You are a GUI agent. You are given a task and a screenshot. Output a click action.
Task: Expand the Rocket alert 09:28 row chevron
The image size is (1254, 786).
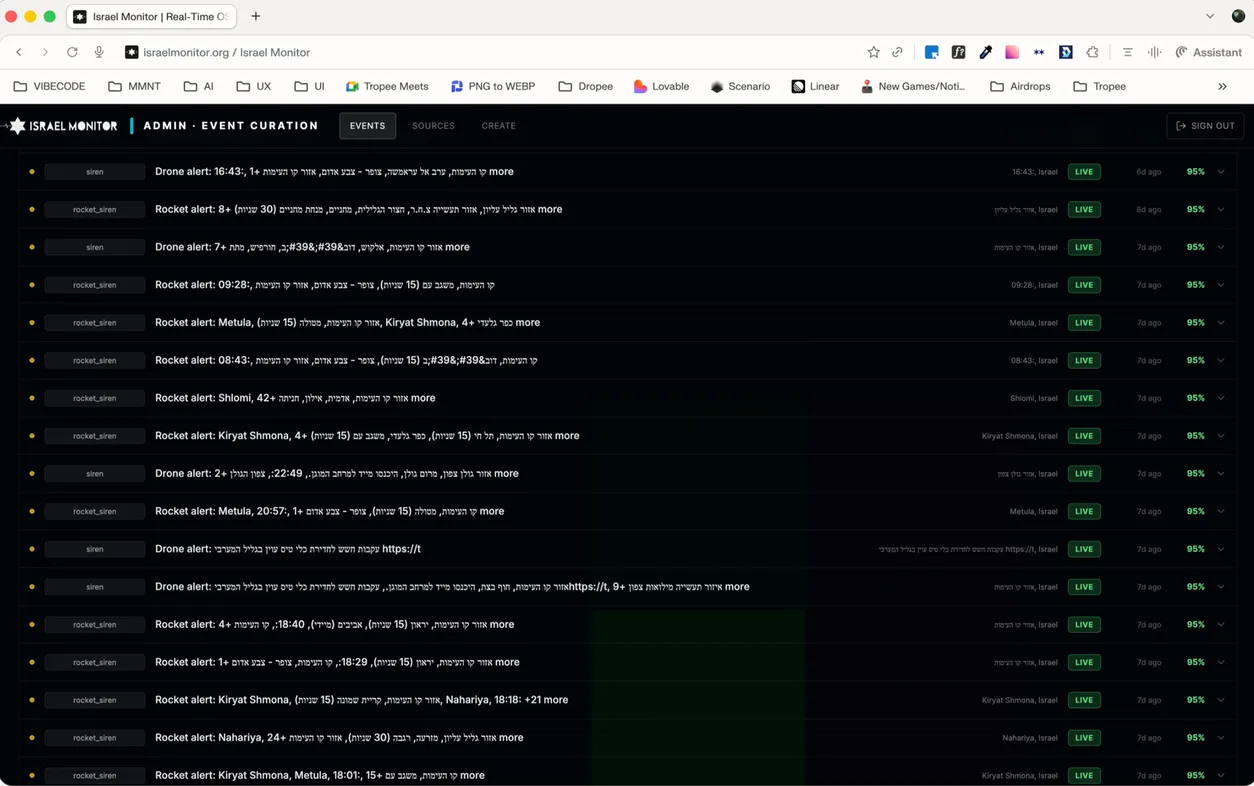1220,285
